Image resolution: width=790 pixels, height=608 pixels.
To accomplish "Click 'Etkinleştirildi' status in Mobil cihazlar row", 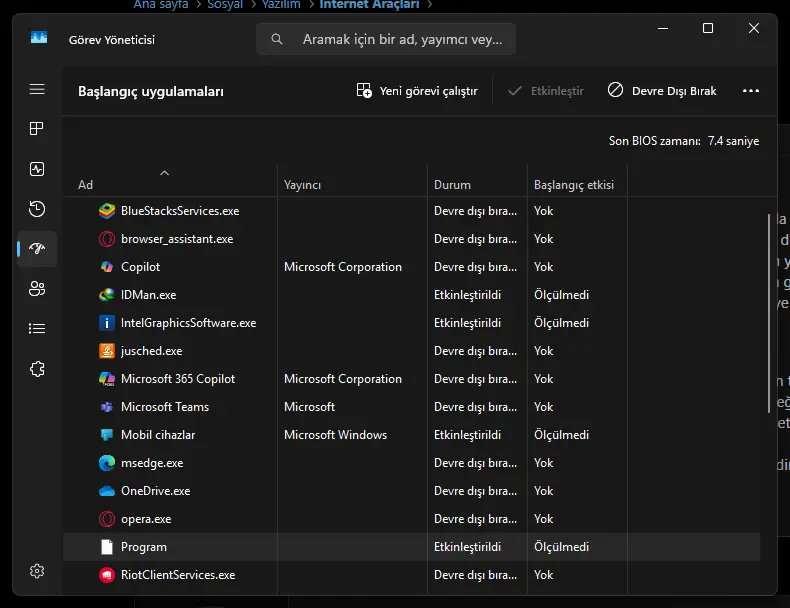I will tap(468, 435).
